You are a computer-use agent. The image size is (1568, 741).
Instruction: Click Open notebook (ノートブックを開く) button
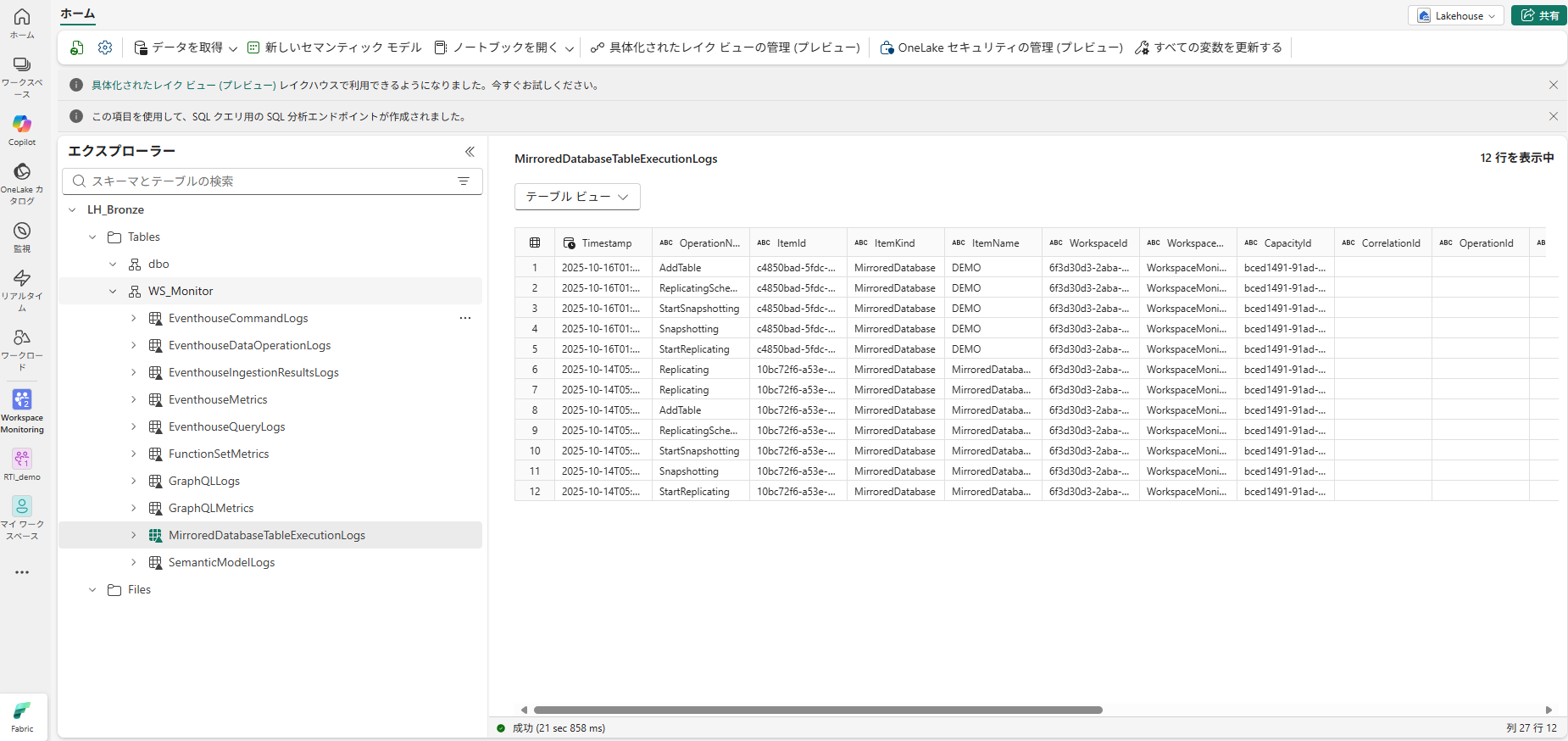pyautogui.click(x=496, y=47)
